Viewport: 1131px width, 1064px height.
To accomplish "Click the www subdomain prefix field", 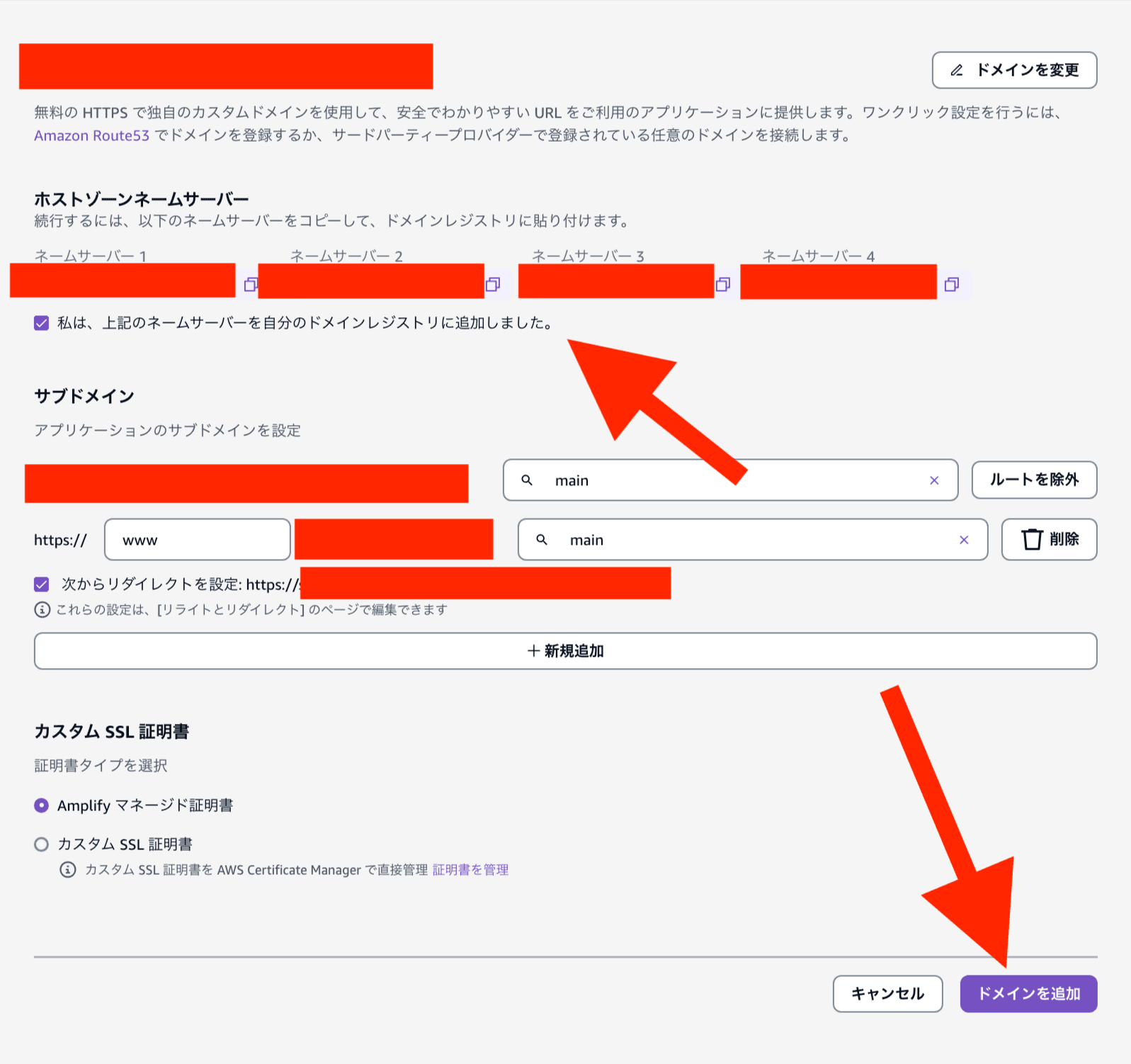I will [198, 540].
